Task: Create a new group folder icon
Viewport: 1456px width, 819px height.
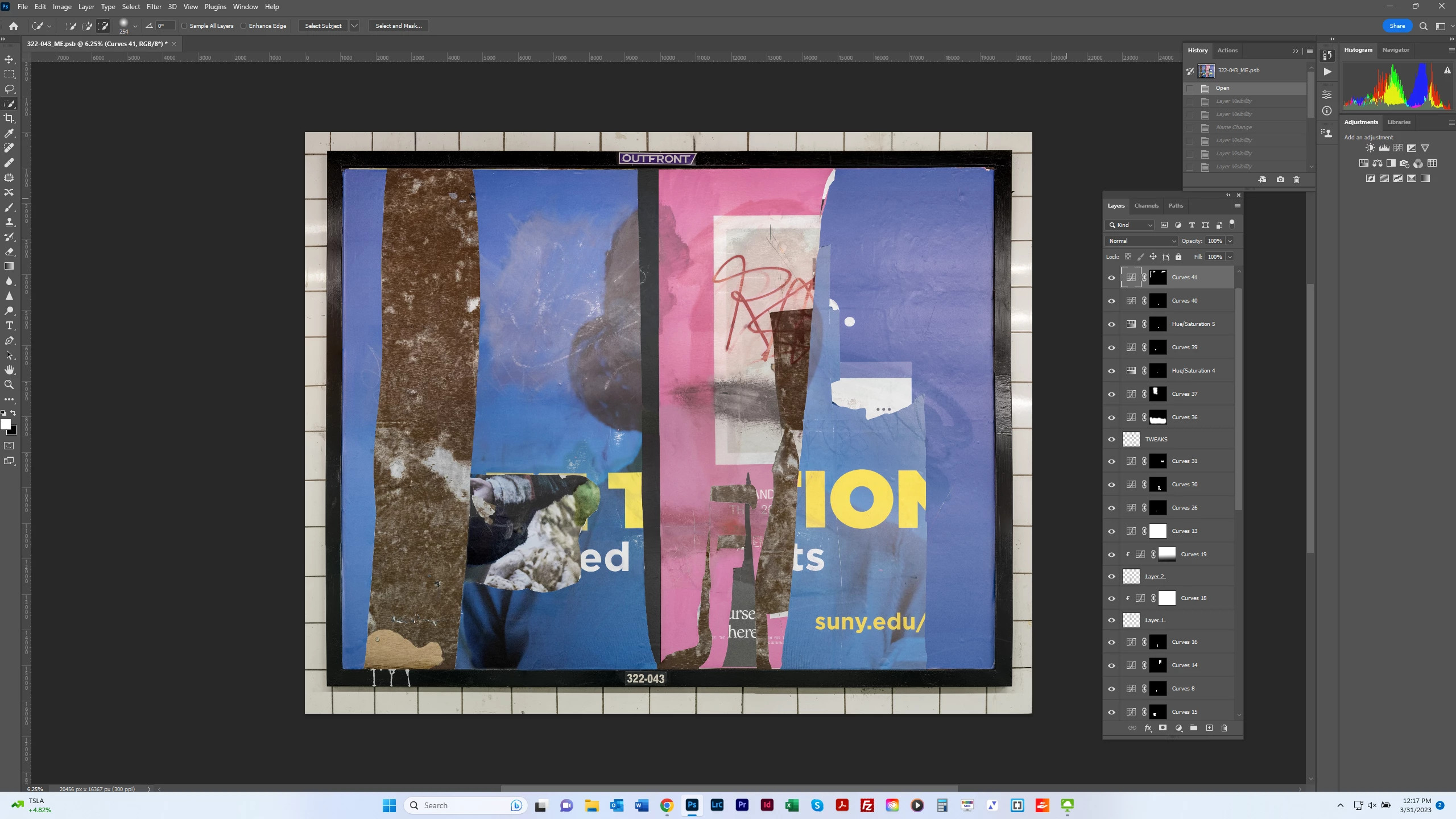Action: pyautogui.click(x=1194, y=728)
